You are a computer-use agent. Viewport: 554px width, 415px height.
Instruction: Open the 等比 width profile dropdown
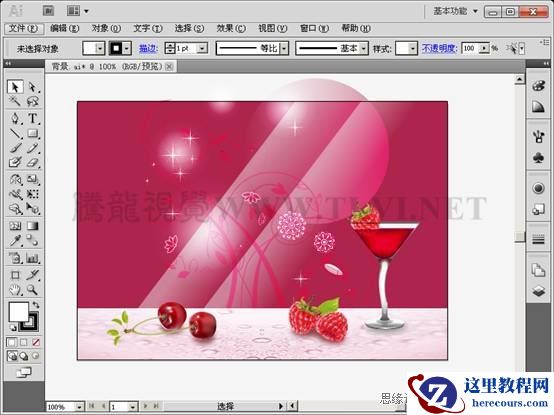coord(284,48)
